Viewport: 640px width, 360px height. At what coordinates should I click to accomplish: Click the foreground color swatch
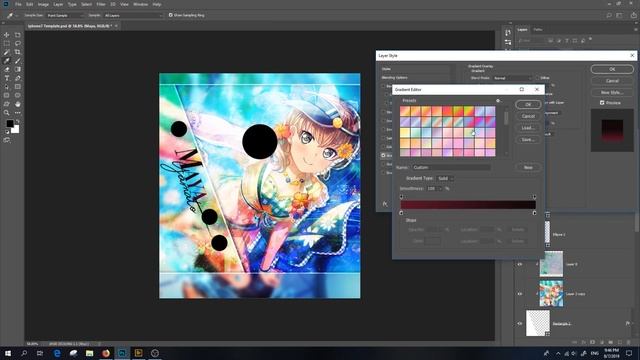pos(9,124)
